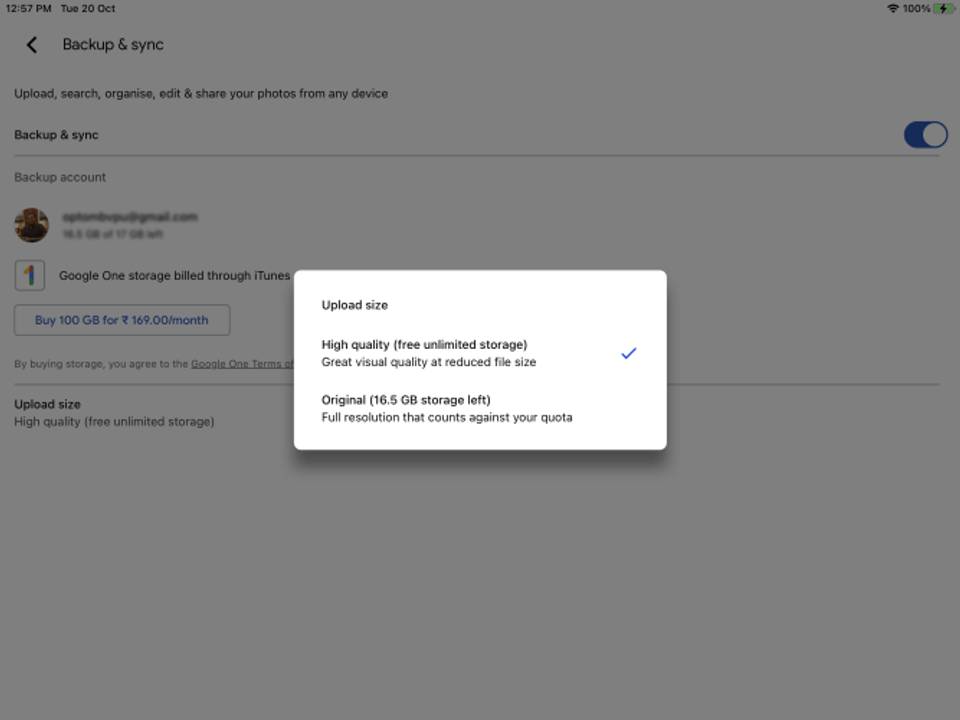
Task: Tap the battery charging icon
Action: tap(943, 9)
